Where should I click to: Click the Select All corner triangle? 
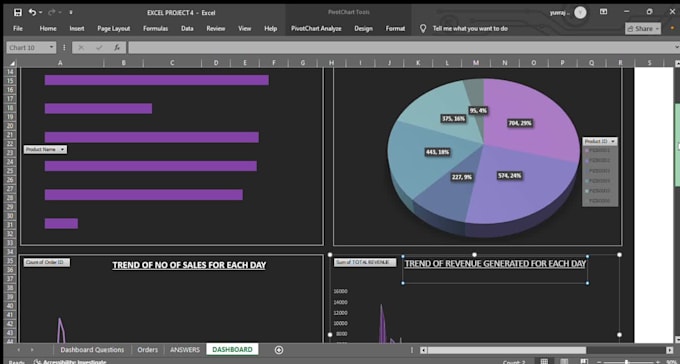coord(12,63)
